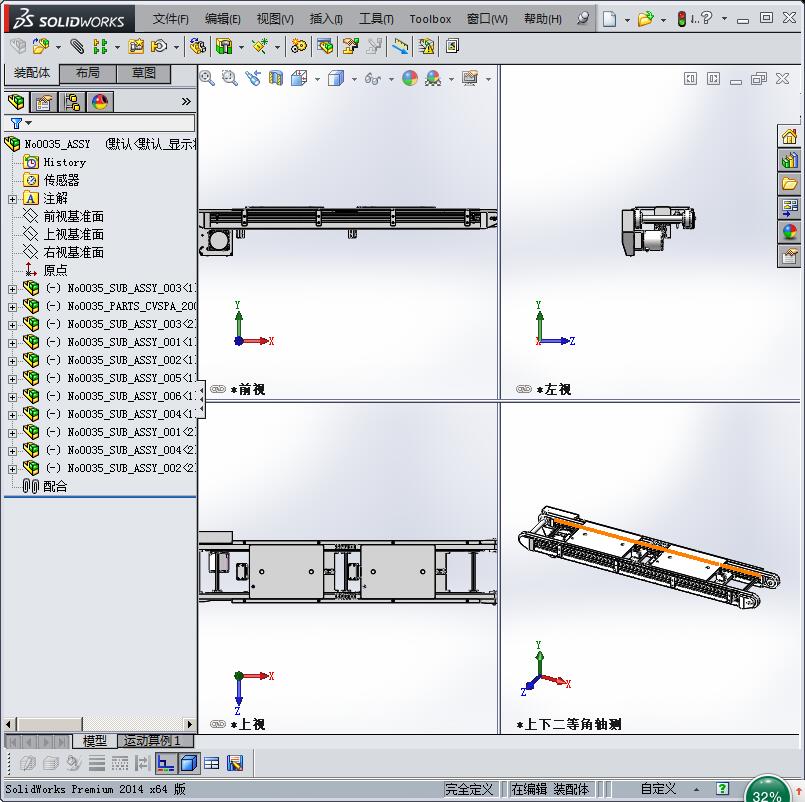Toggle the view axes button in bottom toolbar
805x802 pixels.
165,763
